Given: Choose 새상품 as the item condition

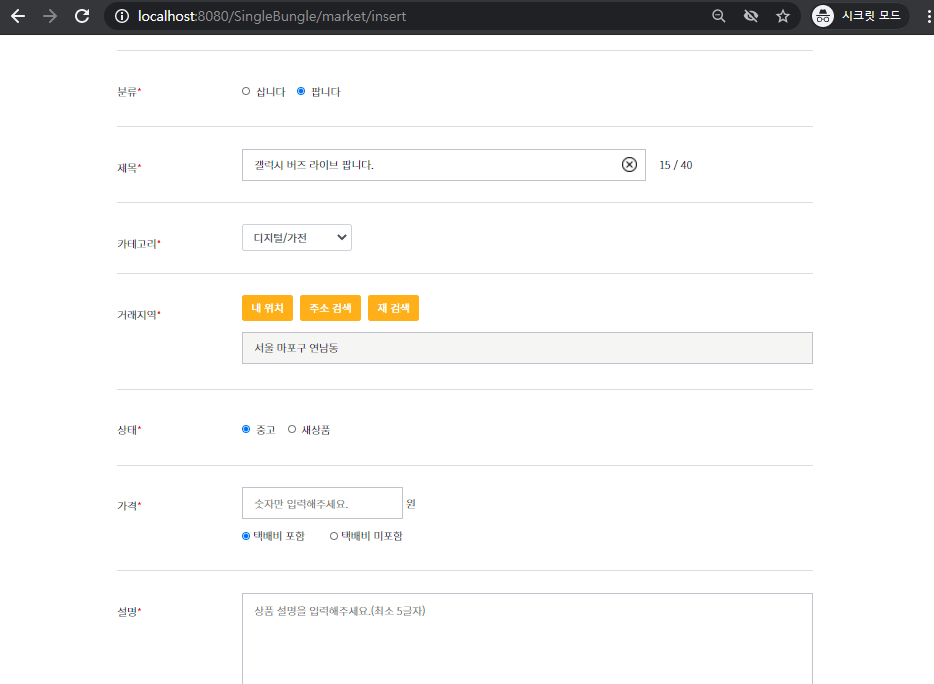Looking at the screenshot, I should point(292,428).
